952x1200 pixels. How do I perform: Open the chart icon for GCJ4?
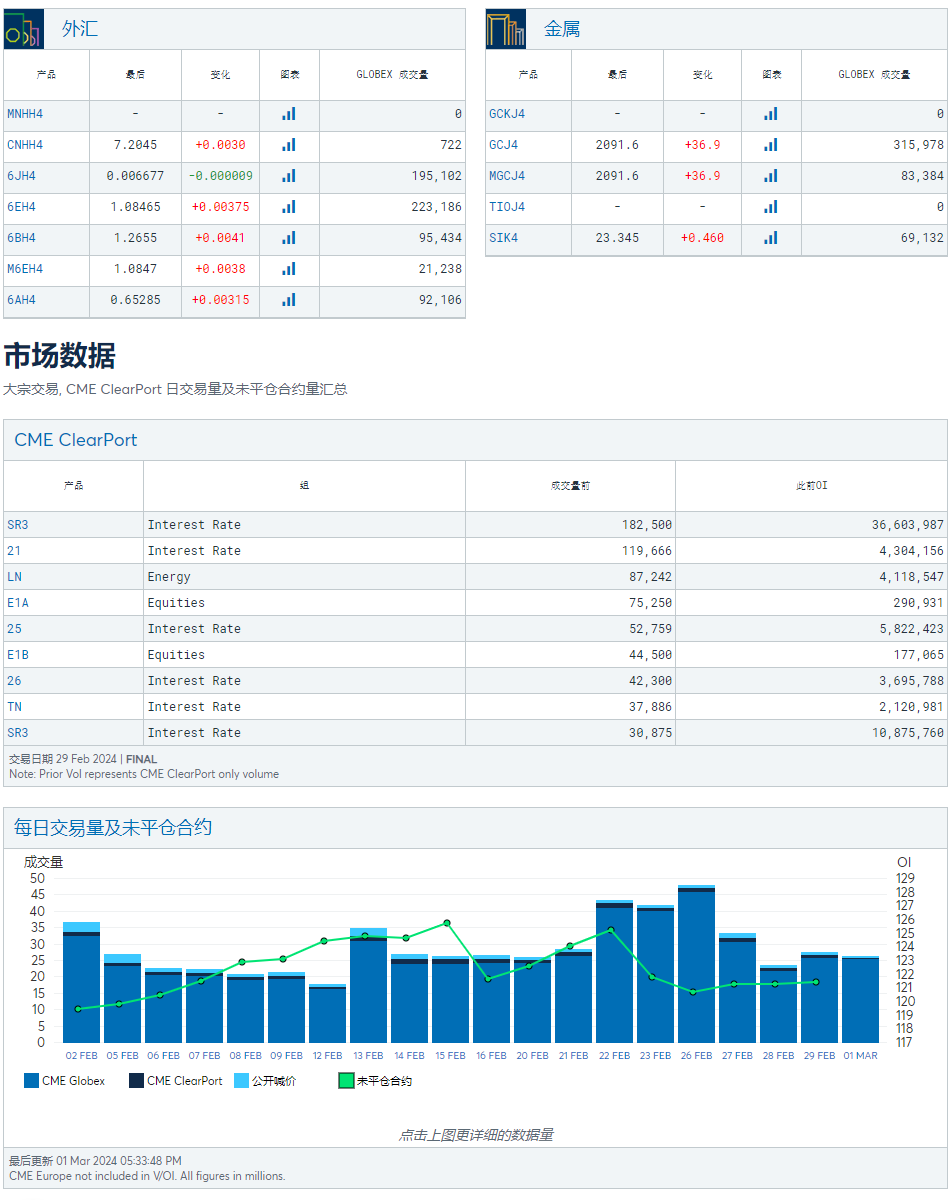point(771,145)
